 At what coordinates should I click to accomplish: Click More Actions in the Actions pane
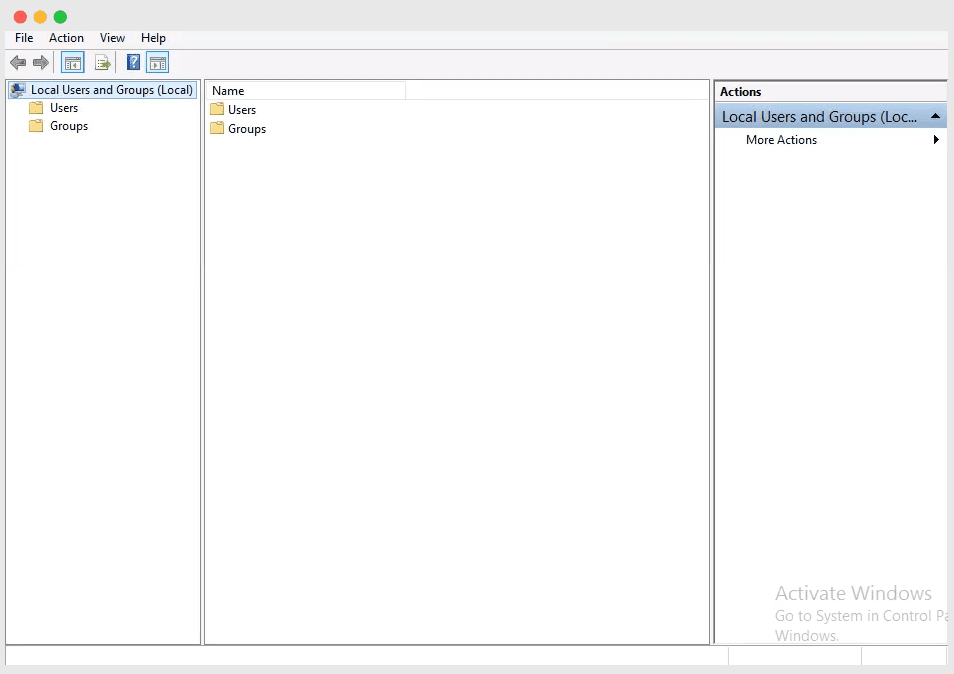(x=781, y=140)
